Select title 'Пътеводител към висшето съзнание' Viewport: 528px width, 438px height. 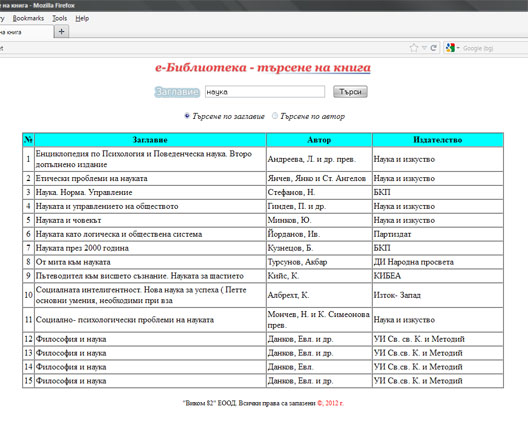[x=140, y=276]
